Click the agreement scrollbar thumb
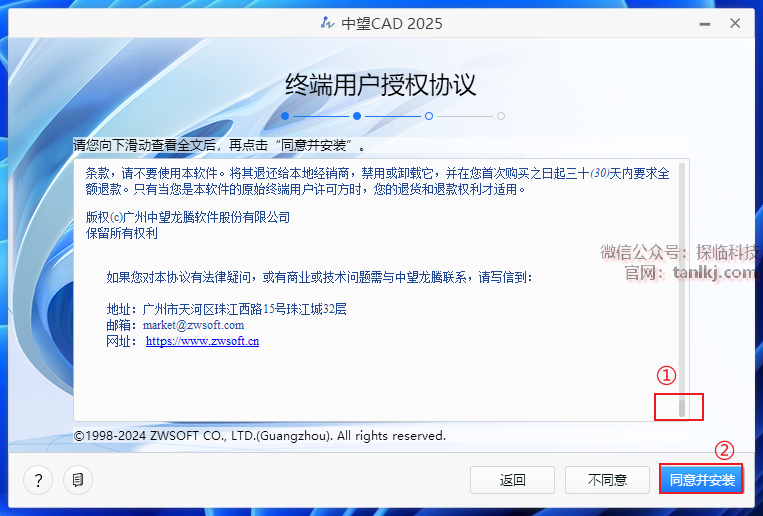 [x=682, y=408]
